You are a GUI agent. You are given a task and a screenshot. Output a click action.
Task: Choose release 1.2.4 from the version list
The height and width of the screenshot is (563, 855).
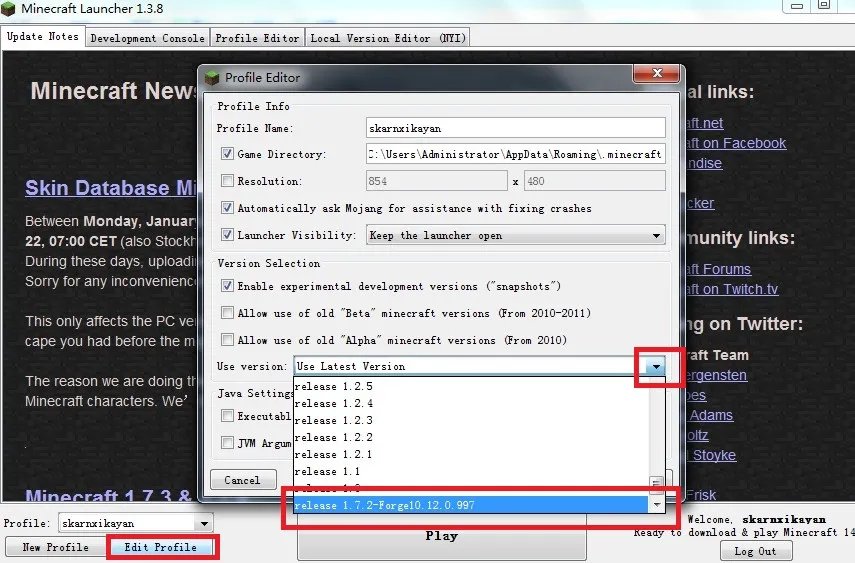[x=471, y=403]
